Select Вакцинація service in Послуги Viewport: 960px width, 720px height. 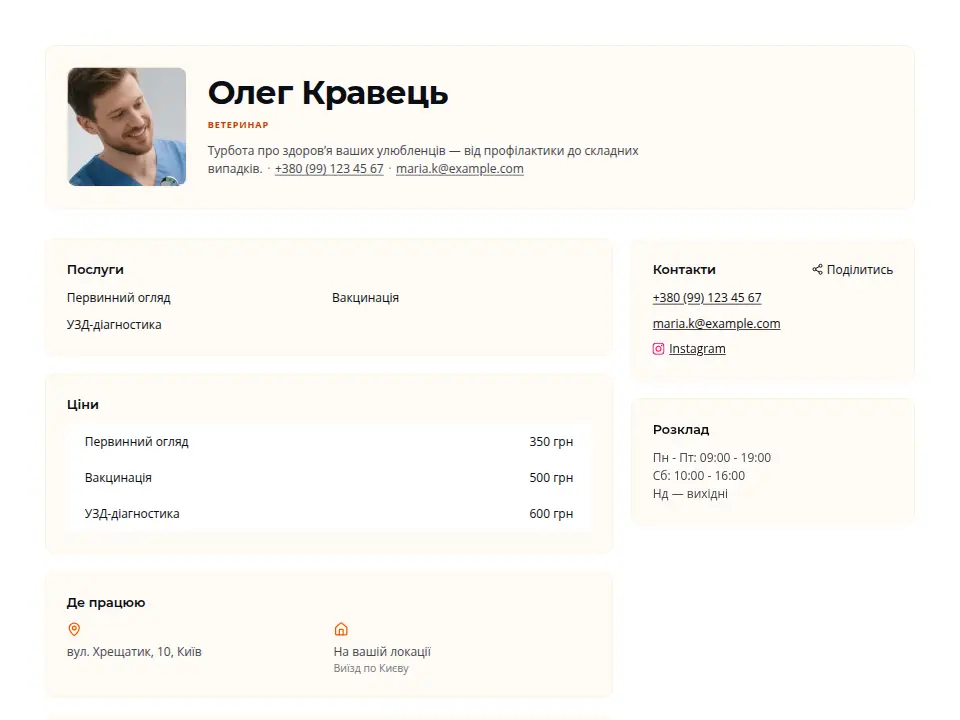[x=366, y=298]
